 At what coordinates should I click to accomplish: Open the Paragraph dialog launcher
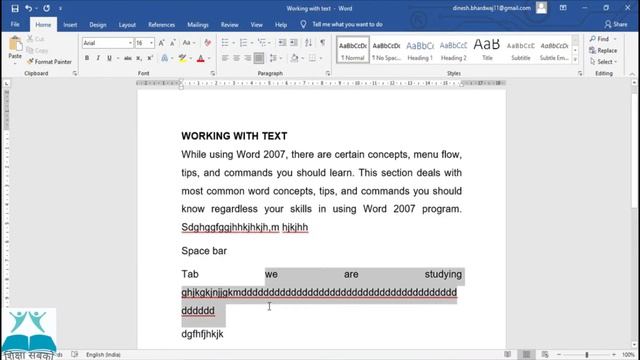(x=328, y=73)
